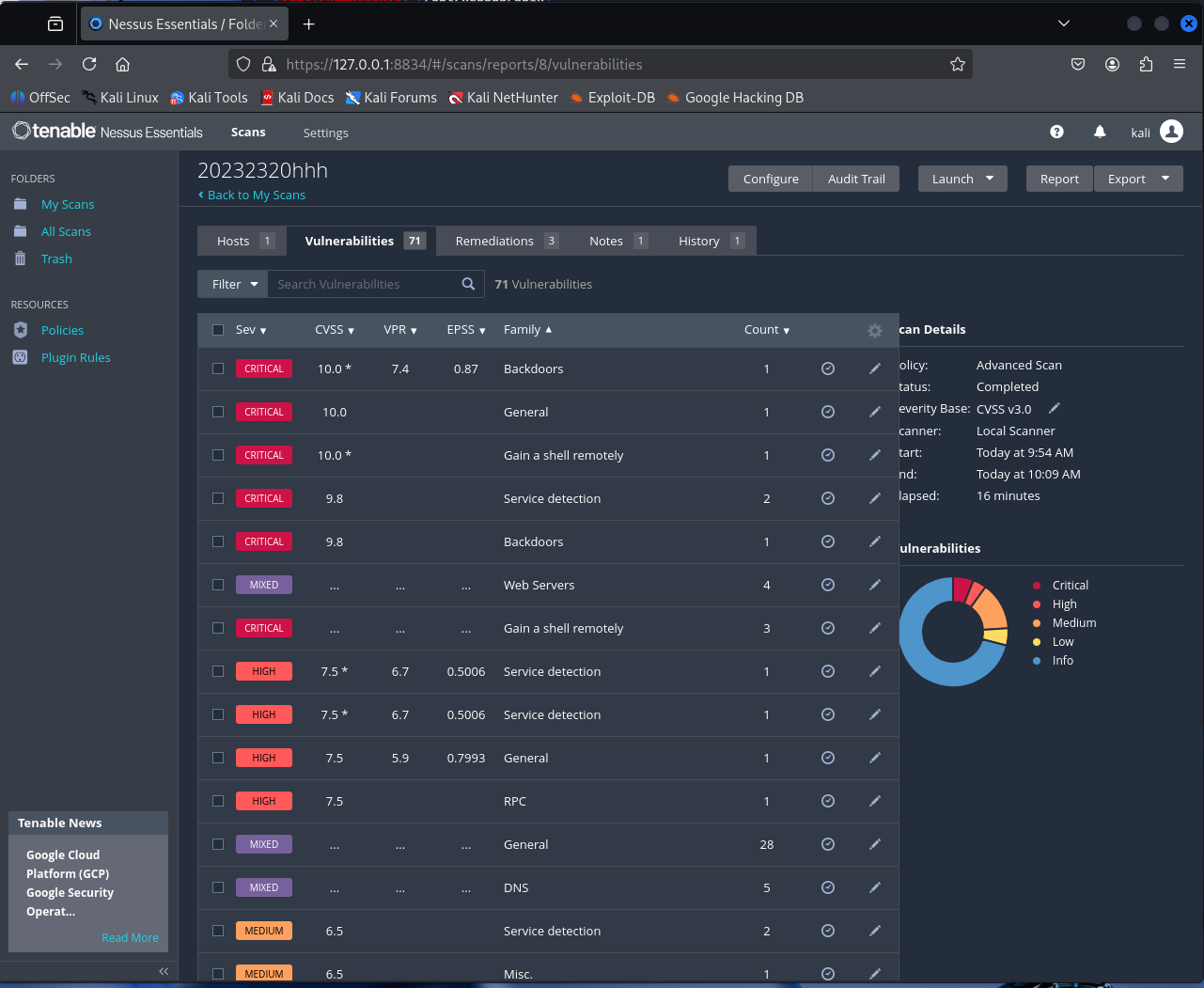Open the Help question mark icon
Screen dimensions: 1204x988
coord(1056,133)
